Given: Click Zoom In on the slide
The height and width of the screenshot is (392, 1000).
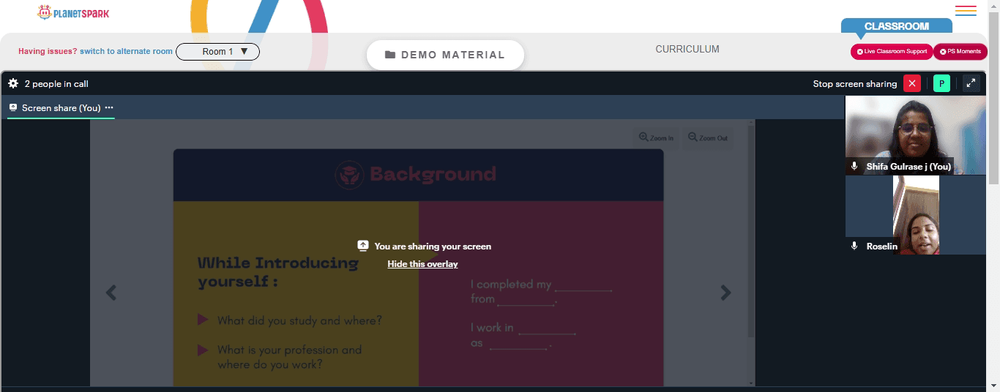Looking at the screenshot, I should click(656, 138).
